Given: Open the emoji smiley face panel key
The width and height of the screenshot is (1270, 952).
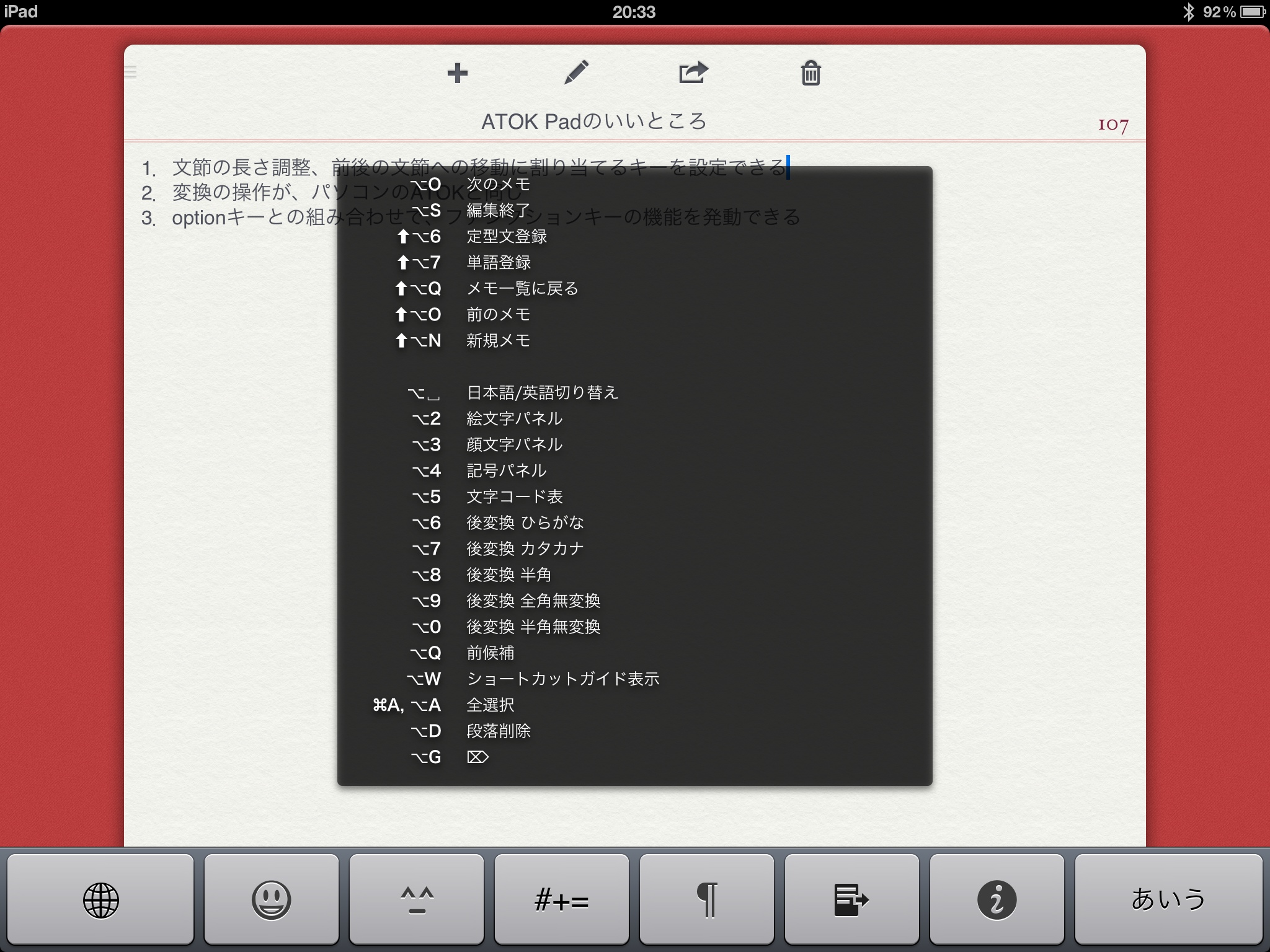Looking at the screenshot, I should 271,899.
